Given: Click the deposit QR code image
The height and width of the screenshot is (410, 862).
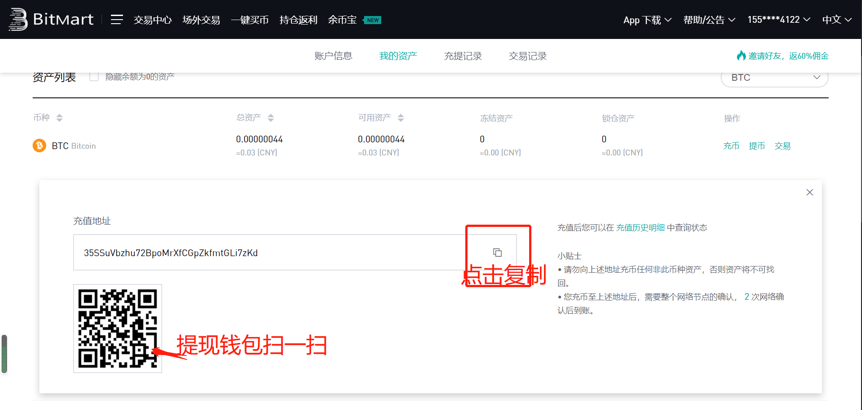Looking at the screenshot, I should pos(118,328).
